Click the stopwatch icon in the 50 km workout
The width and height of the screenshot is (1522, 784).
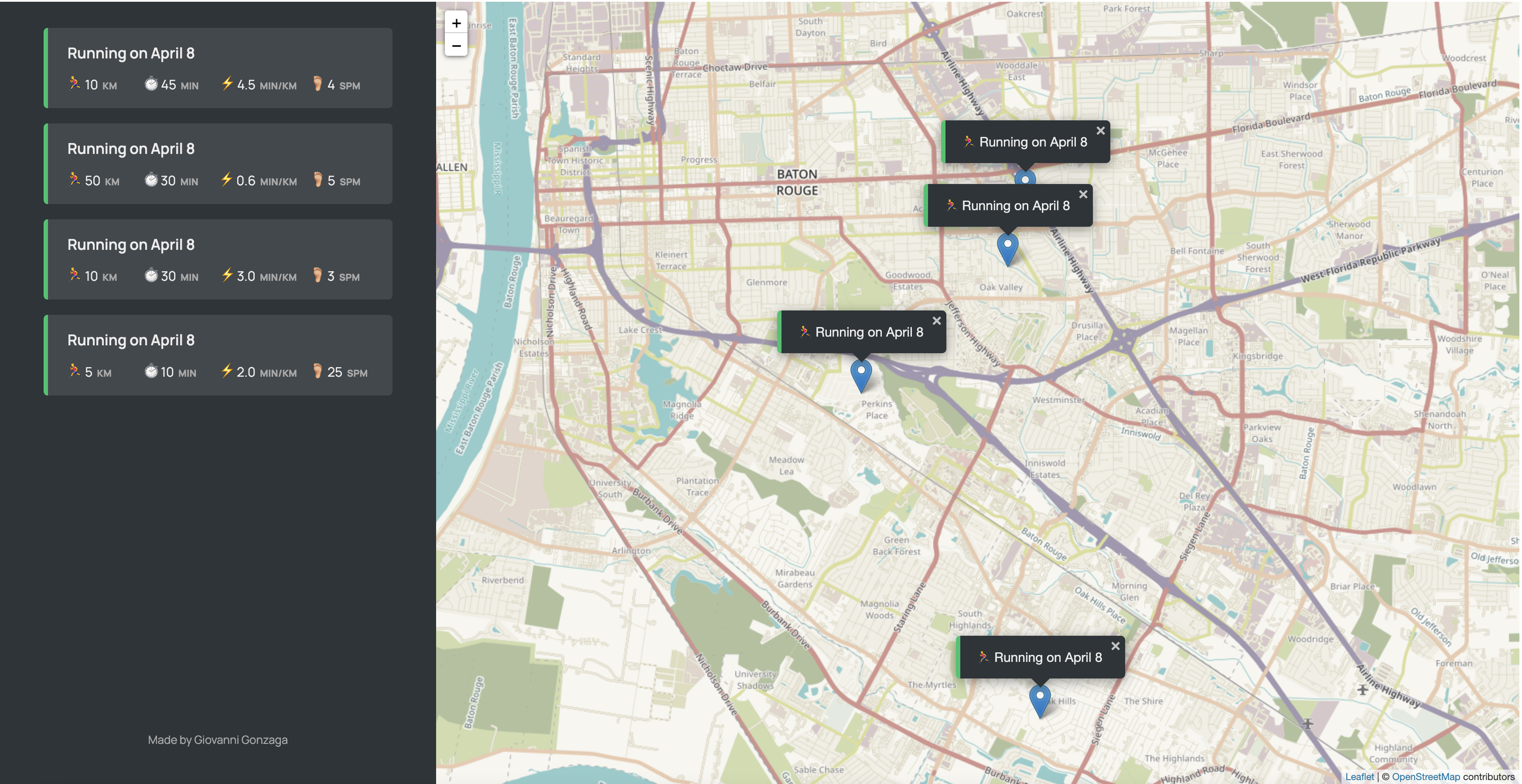(150, 180)
